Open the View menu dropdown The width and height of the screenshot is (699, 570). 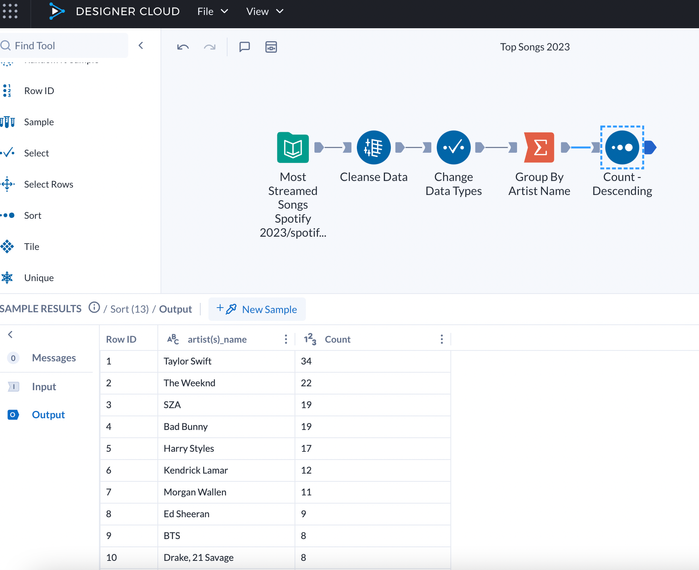coord(265,12)
